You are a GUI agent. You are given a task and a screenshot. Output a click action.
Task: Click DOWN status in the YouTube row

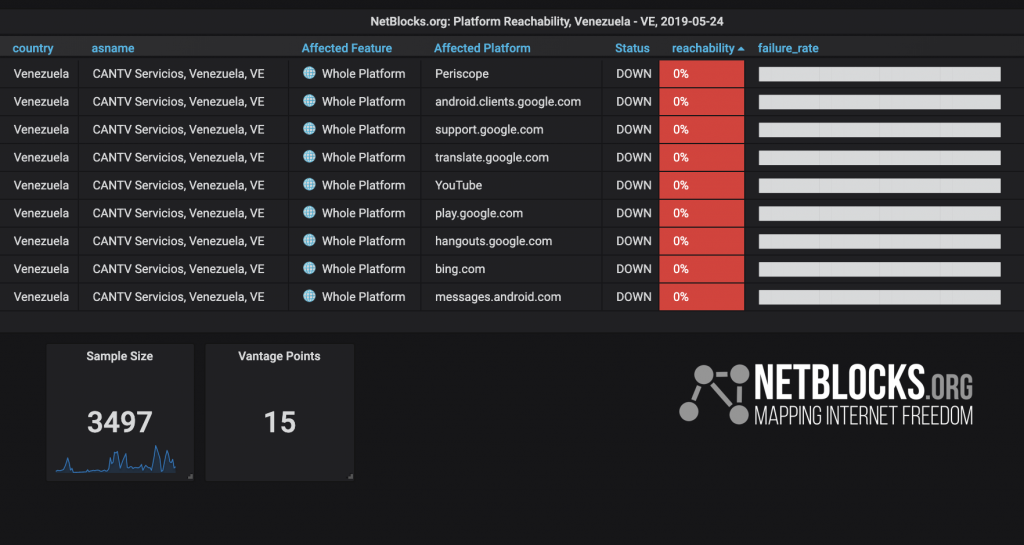click(633, 185)
